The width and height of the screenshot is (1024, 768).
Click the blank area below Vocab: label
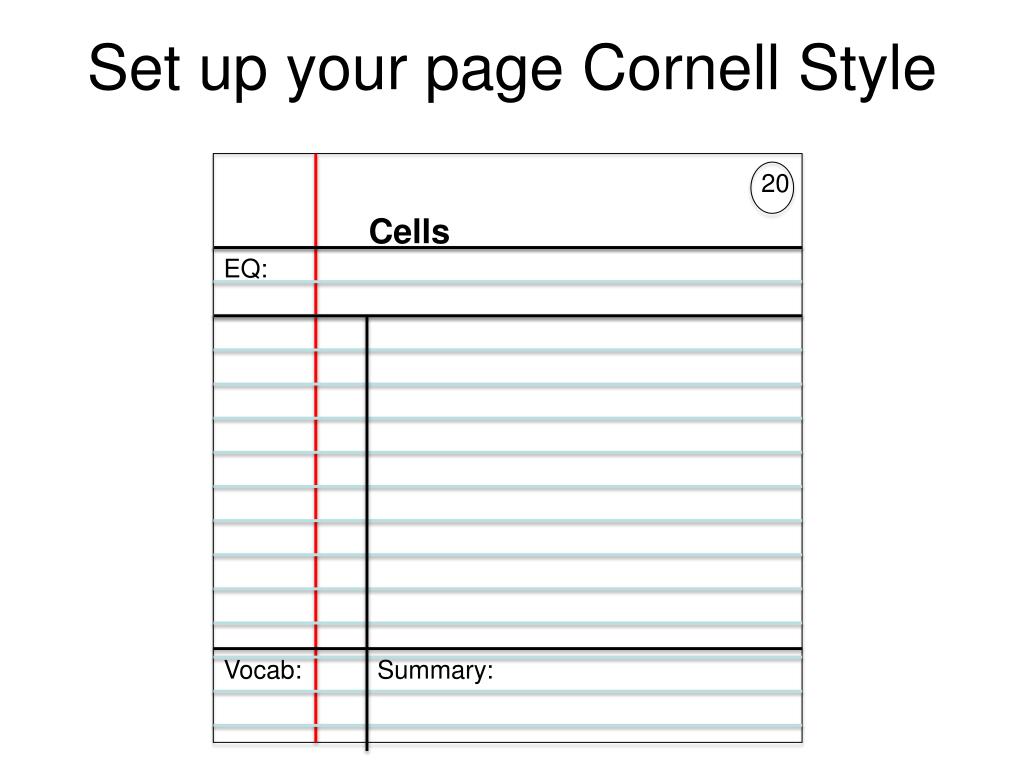(x=264, y=714)
